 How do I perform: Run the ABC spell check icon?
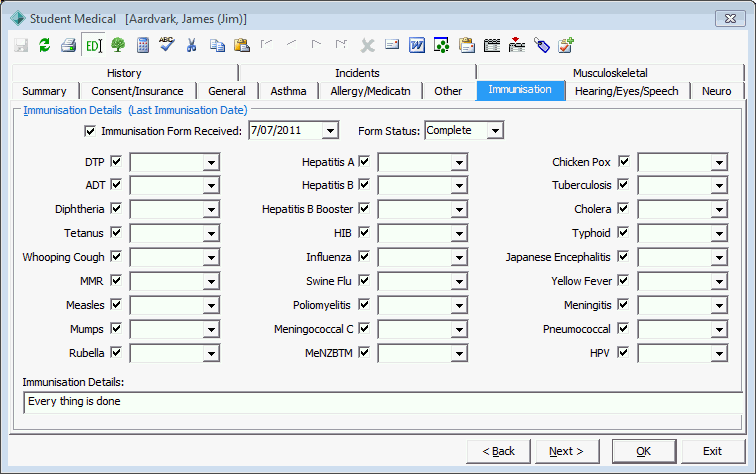[x=167, y=44]
